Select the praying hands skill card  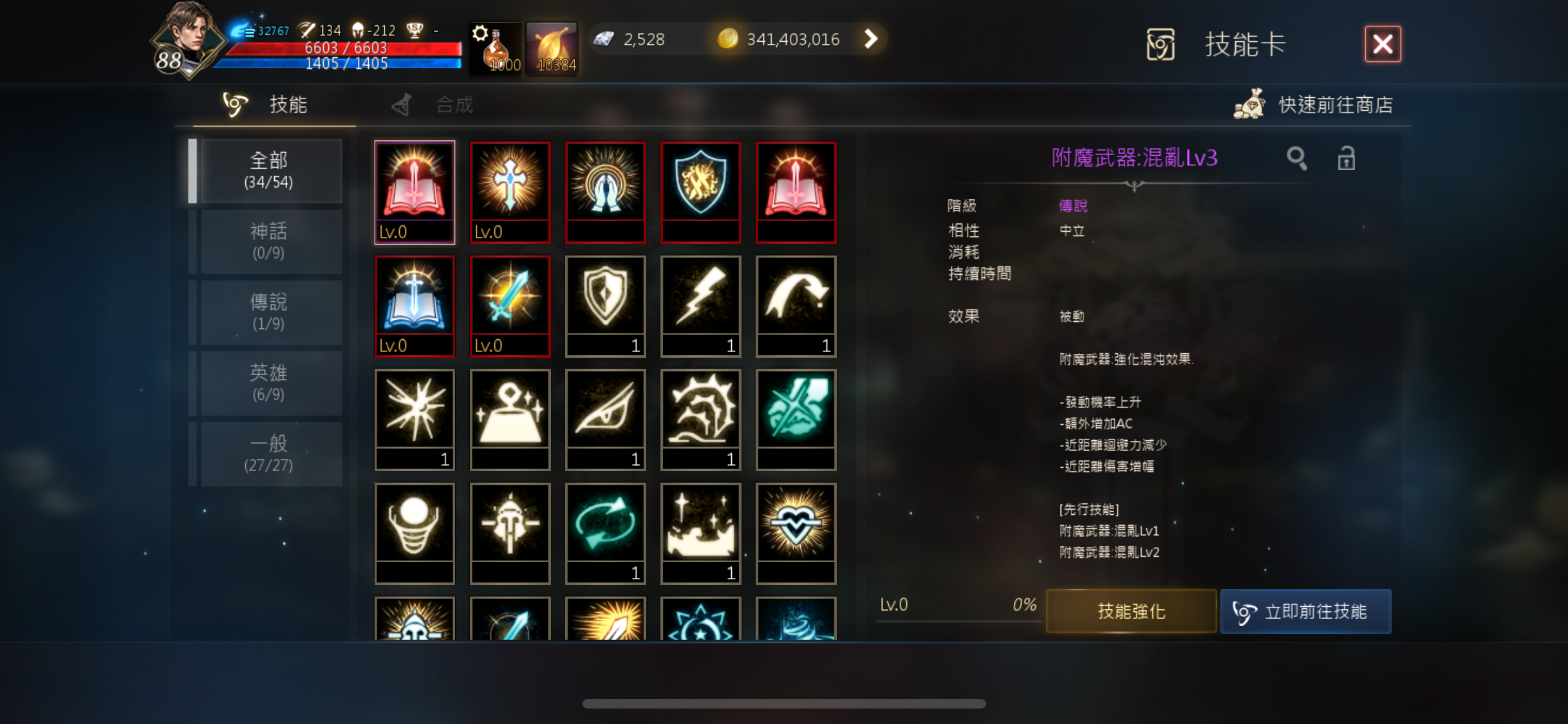605,192
